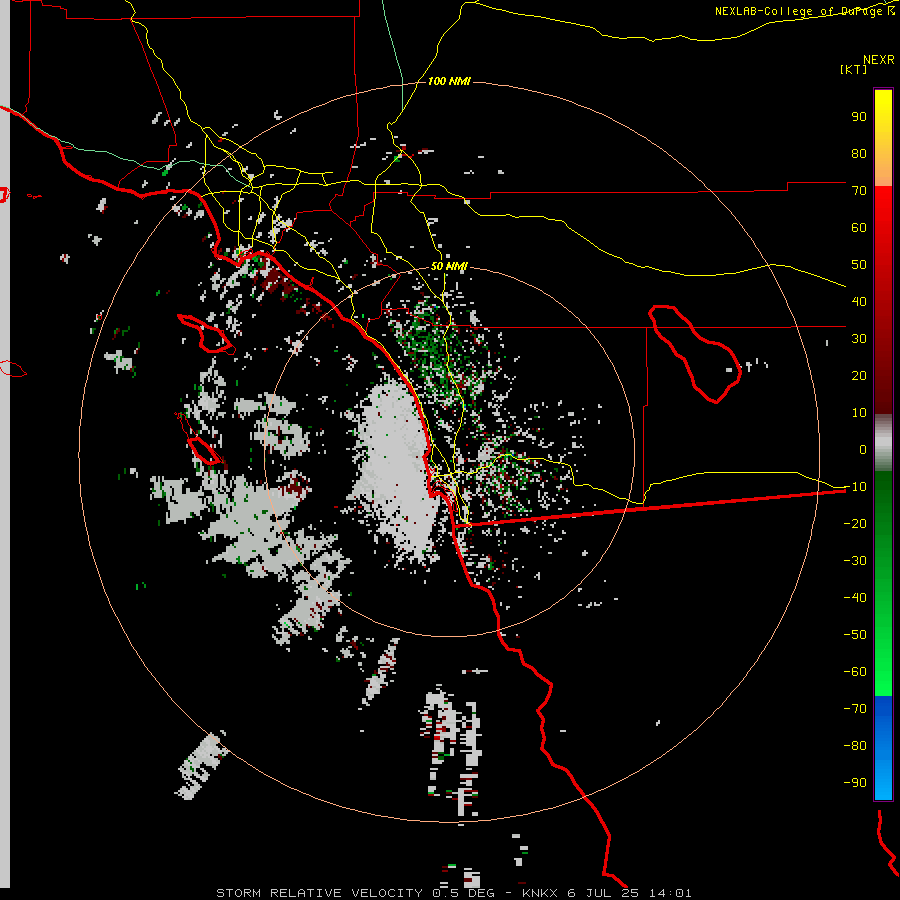Click the 50 value on velocity scale

click(x=859, y=265)
